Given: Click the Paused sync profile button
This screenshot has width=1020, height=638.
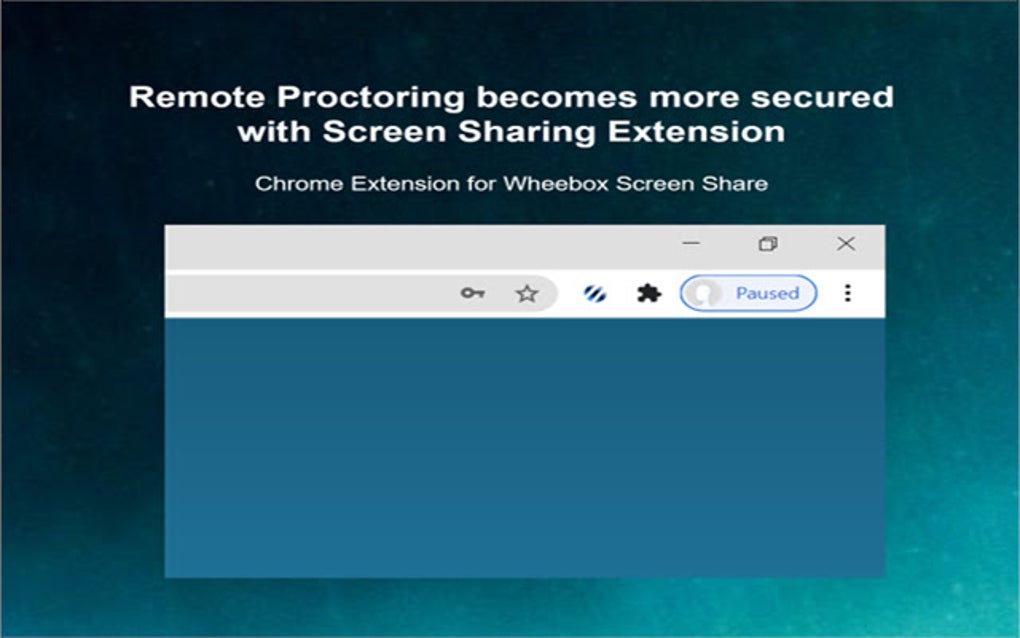Looking at the screenshot, I should click(x=749, y=293).
